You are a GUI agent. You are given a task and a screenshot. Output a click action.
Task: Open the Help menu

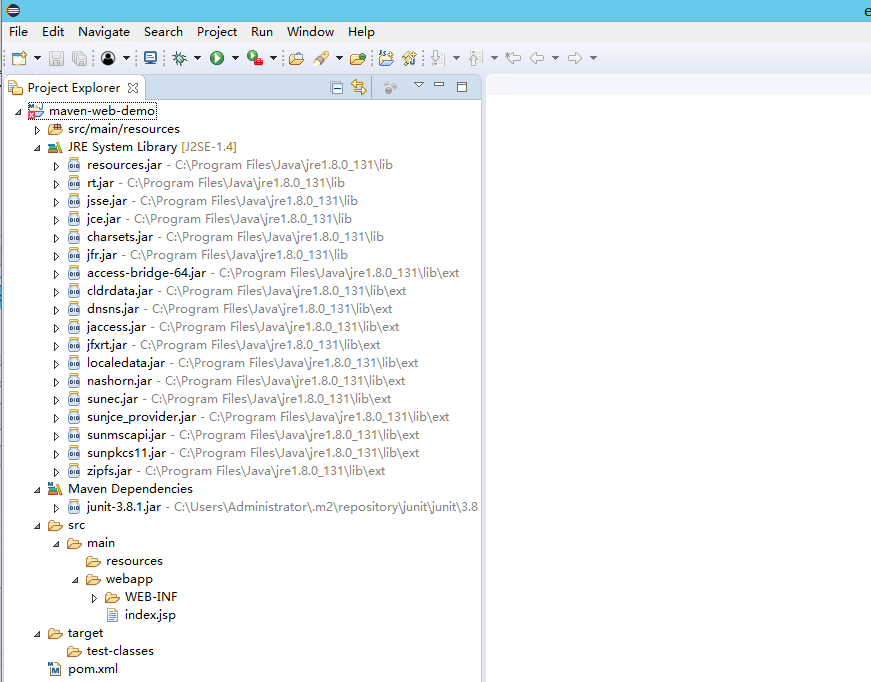[x=361, y=32]
